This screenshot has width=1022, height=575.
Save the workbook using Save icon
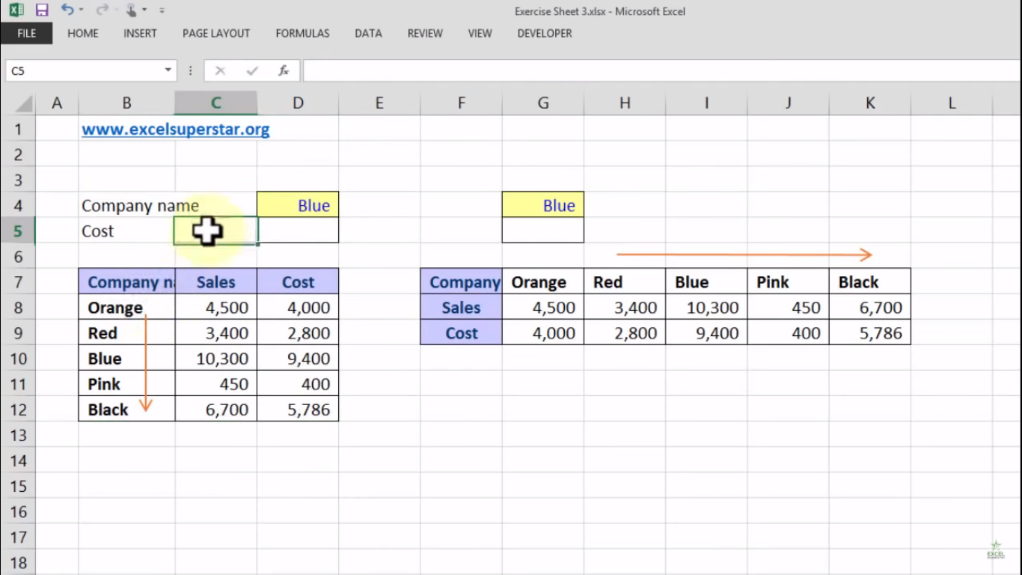tap(42, 10)
